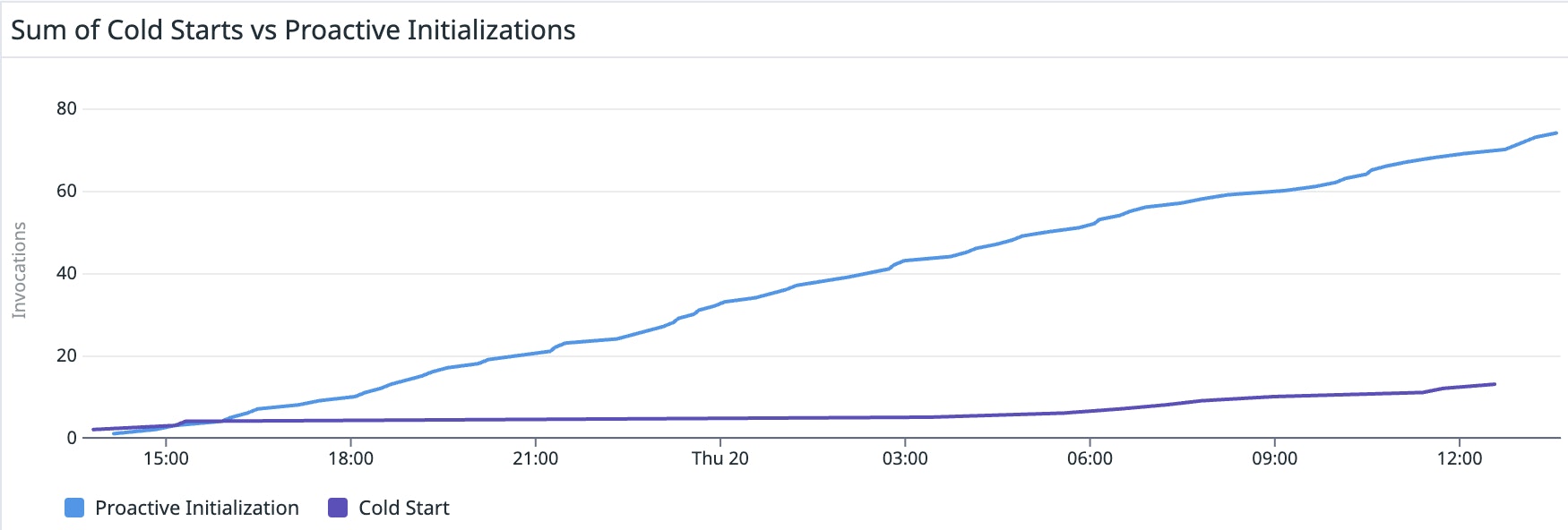Toggle the Proactive Initialization legend label

(197, 508)
